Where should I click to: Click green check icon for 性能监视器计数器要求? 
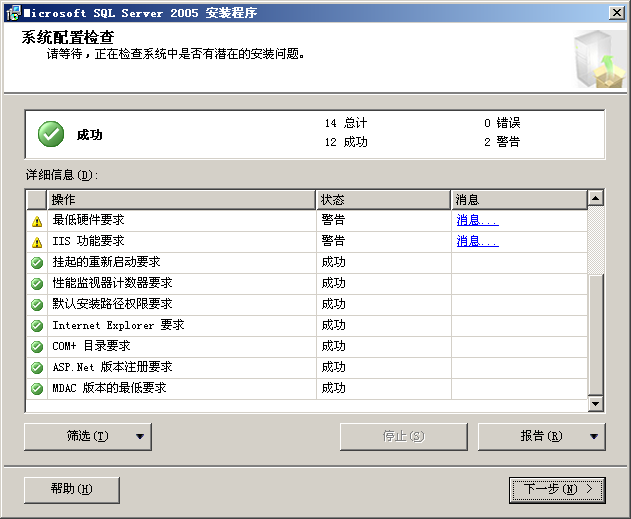coord(37,284)
